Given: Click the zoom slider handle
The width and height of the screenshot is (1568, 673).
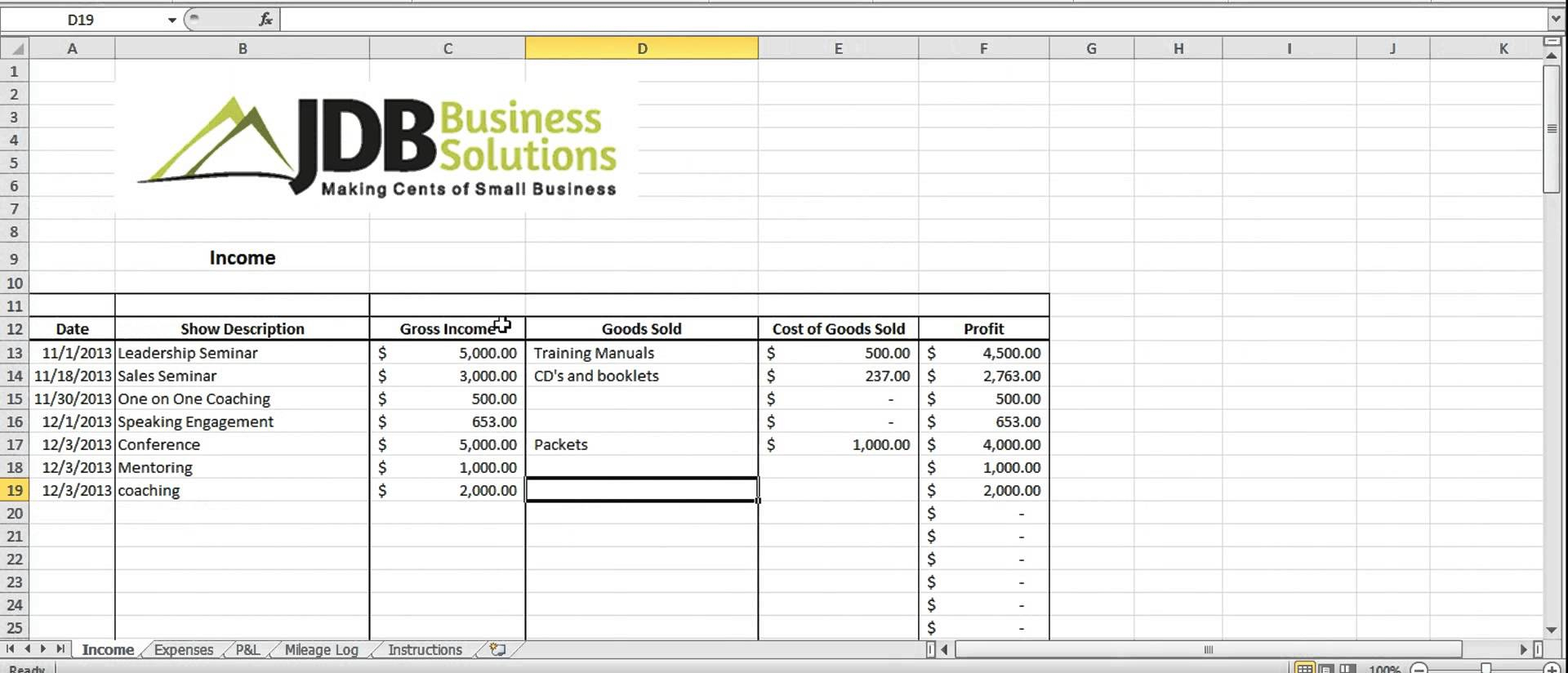Looking at the screenshot, I should [x=1486, y=669].
